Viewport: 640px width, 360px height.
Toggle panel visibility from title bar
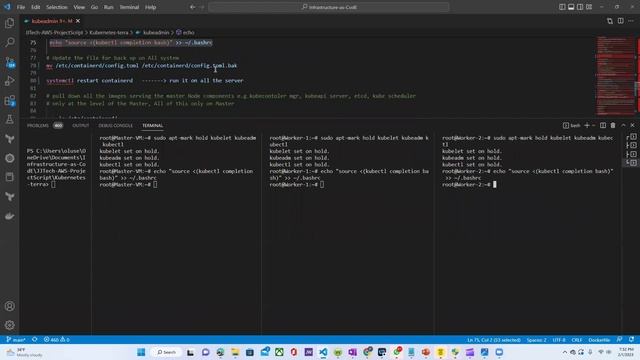tap(571, 7)
